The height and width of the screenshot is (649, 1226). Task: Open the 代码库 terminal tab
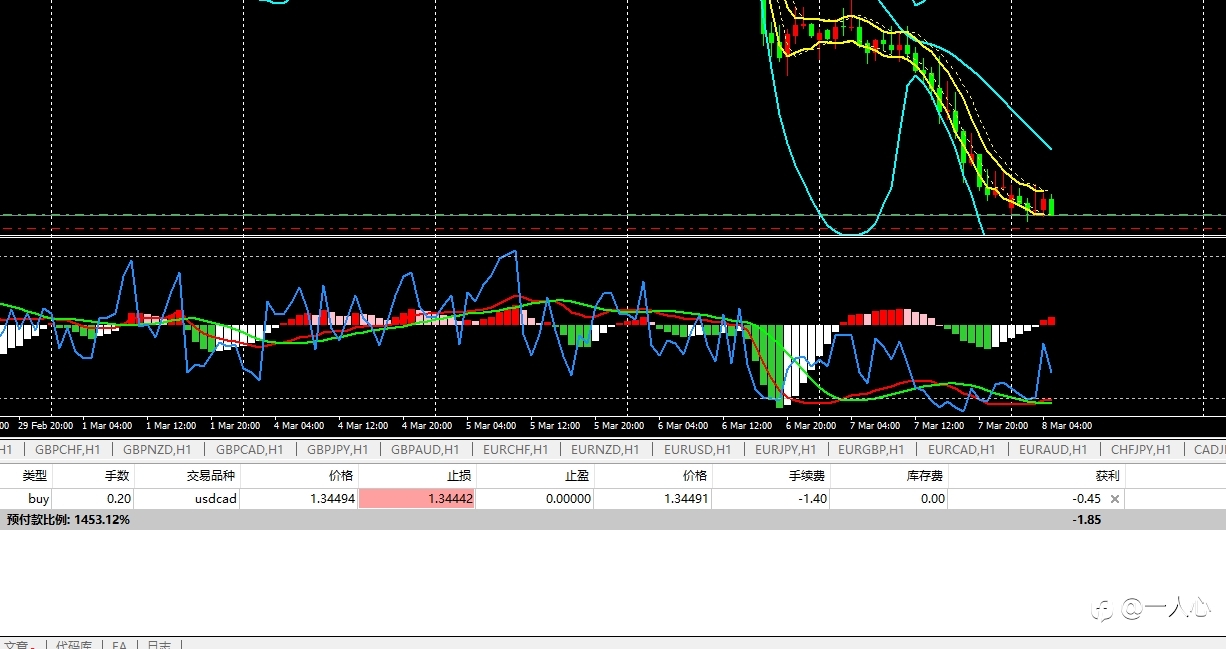pos(74,646)
